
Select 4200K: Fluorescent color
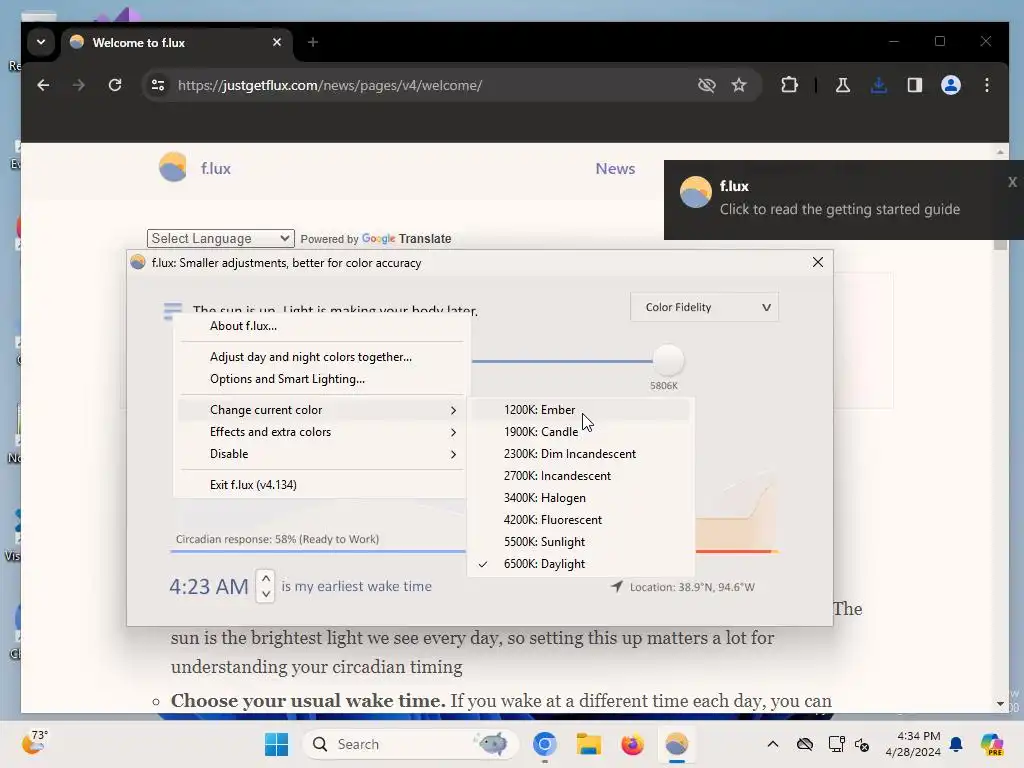click(579, 520)
